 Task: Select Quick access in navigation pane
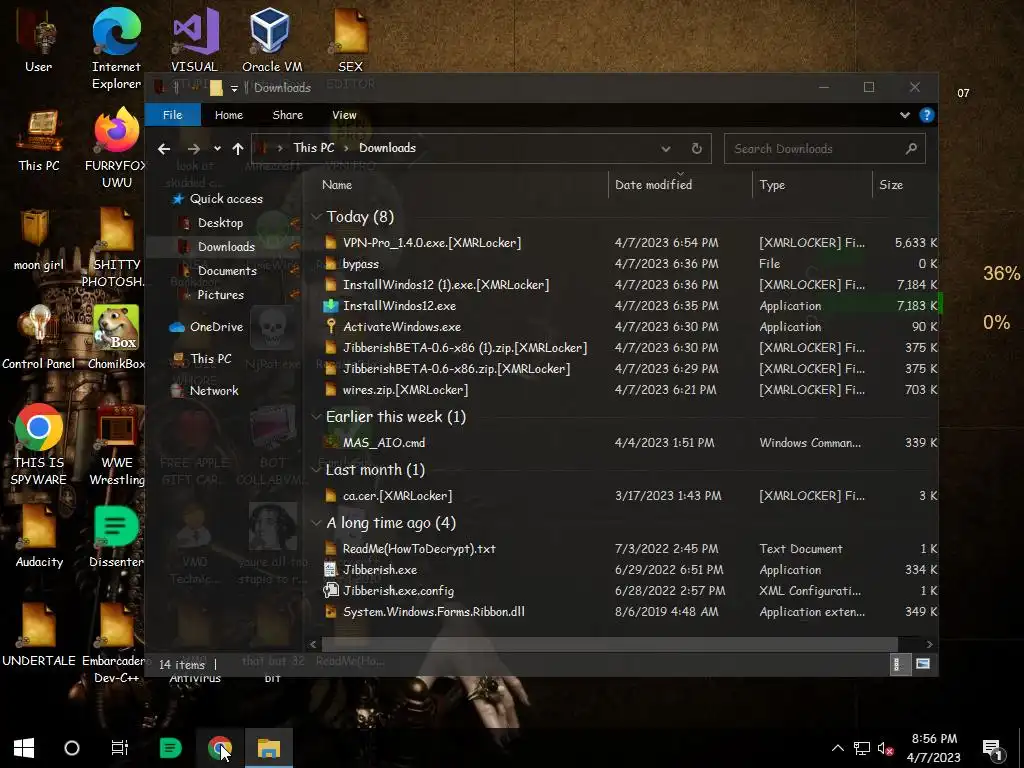pos(217,199)
